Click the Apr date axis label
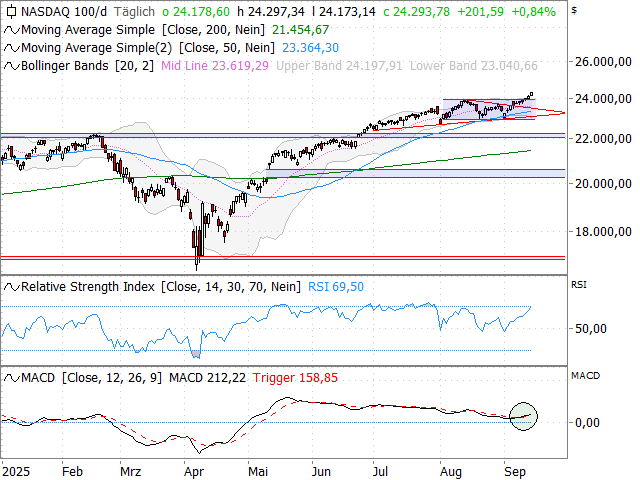 pos(194,471)
